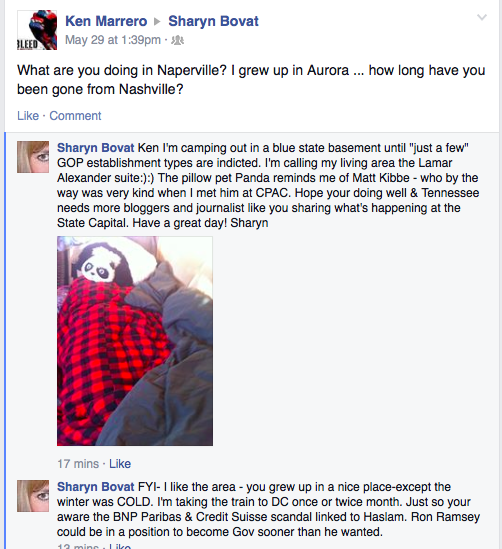Click Ken Marrero's profile picture
Screen dimensions: 502x549
coord(37,30)
